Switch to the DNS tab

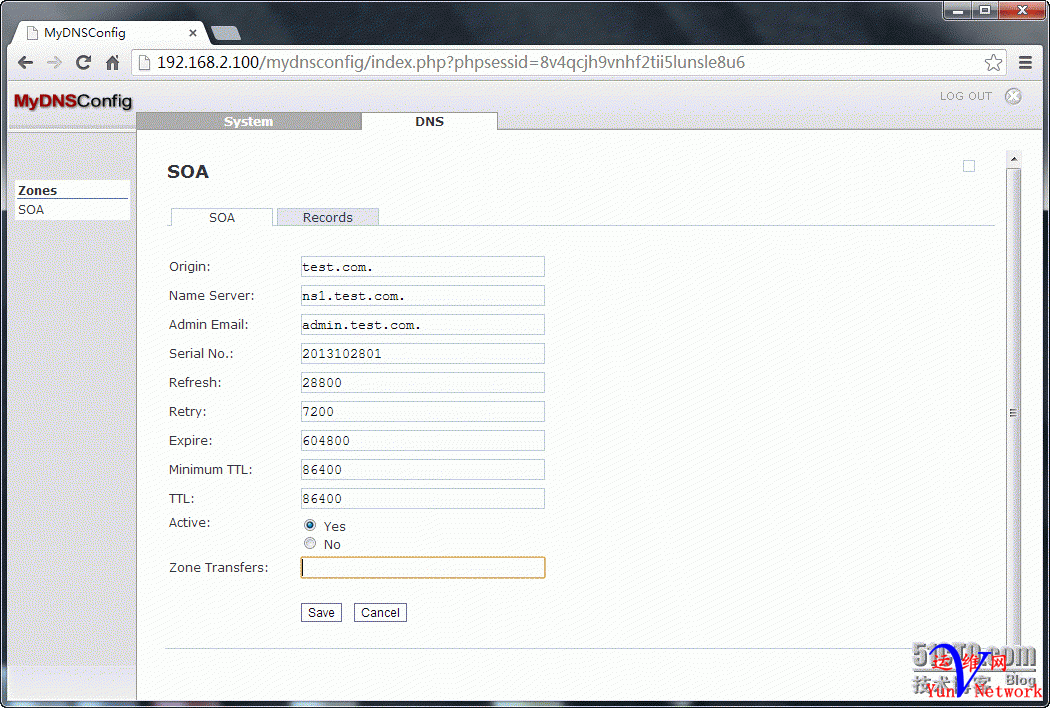pos(429,121)
